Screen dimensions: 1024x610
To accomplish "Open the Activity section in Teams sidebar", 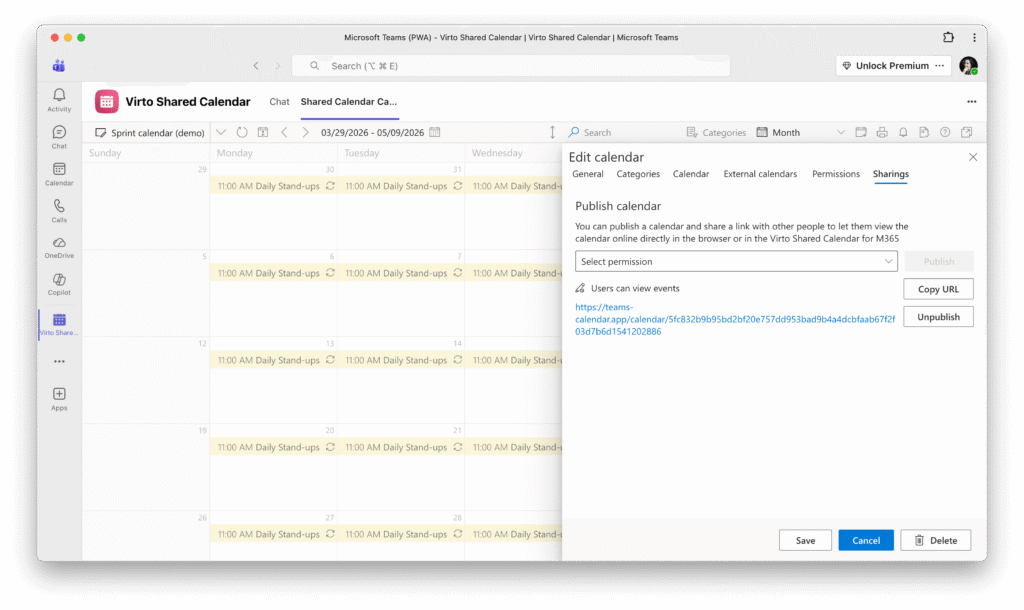I will click(59, 100).
